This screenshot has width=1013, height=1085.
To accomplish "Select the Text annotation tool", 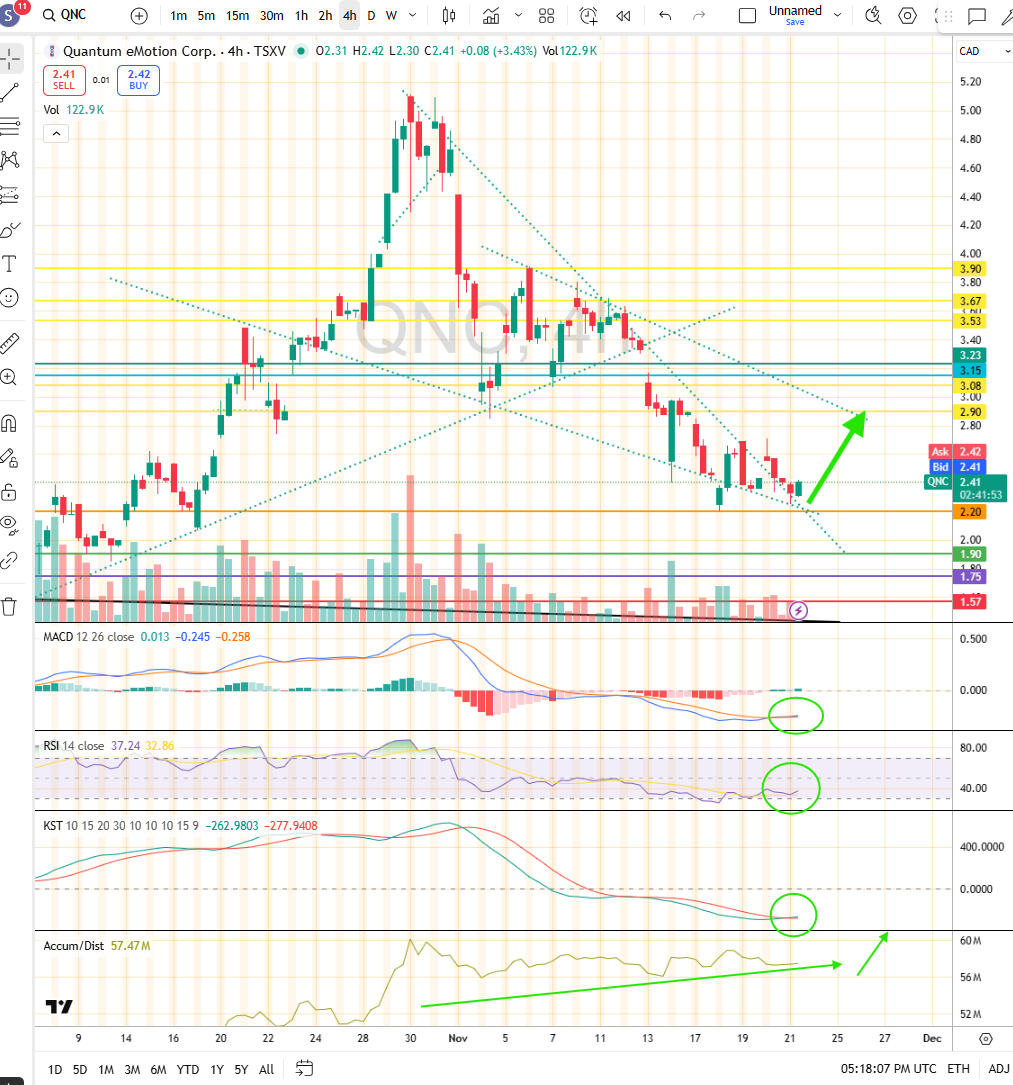I will tap(11, 264).
